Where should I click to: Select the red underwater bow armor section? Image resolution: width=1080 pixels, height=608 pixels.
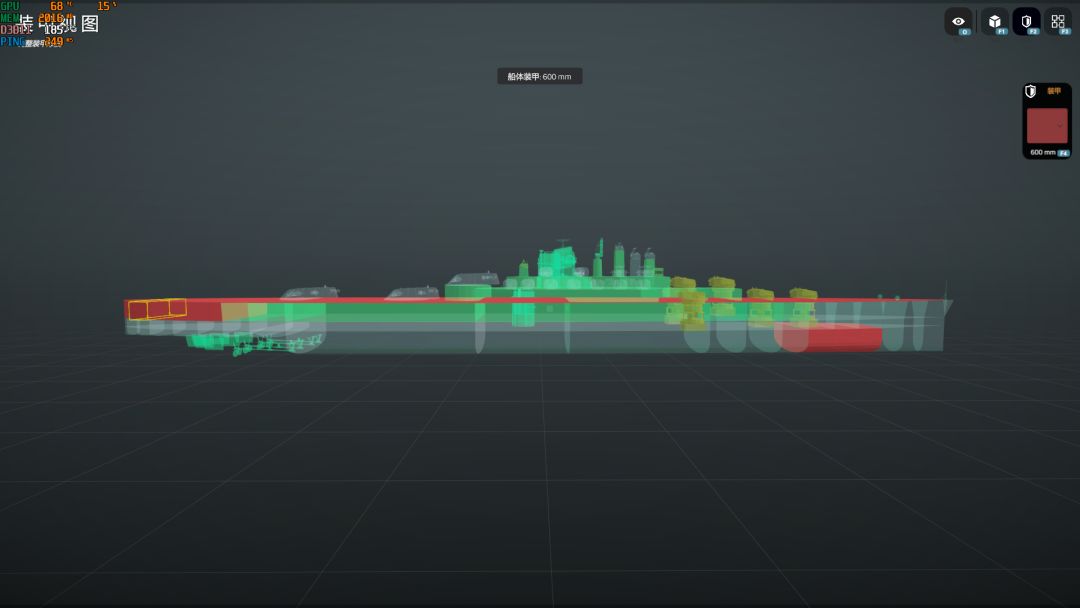click(829, 337)
